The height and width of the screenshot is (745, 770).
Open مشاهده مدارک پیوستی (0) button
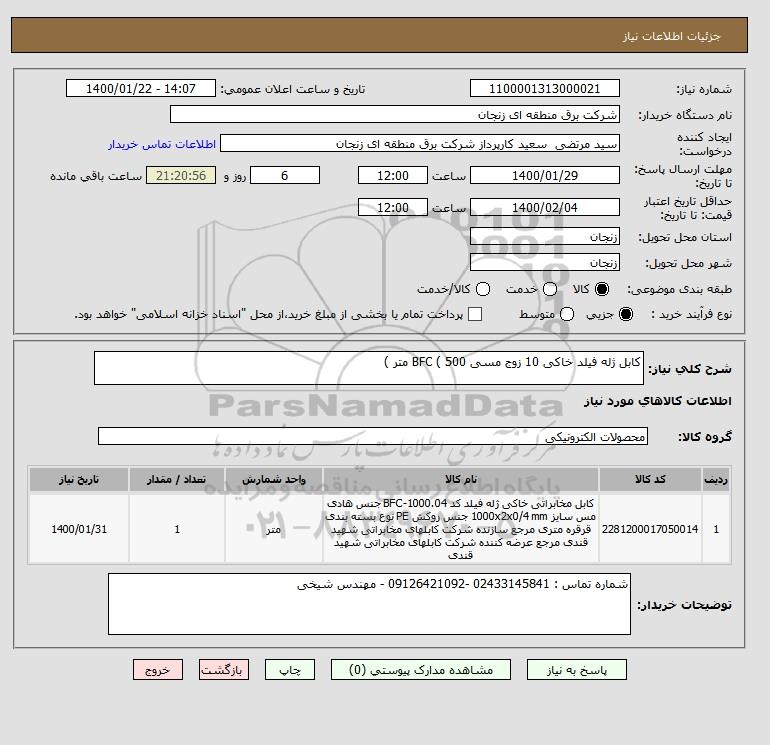pos(421,670)
